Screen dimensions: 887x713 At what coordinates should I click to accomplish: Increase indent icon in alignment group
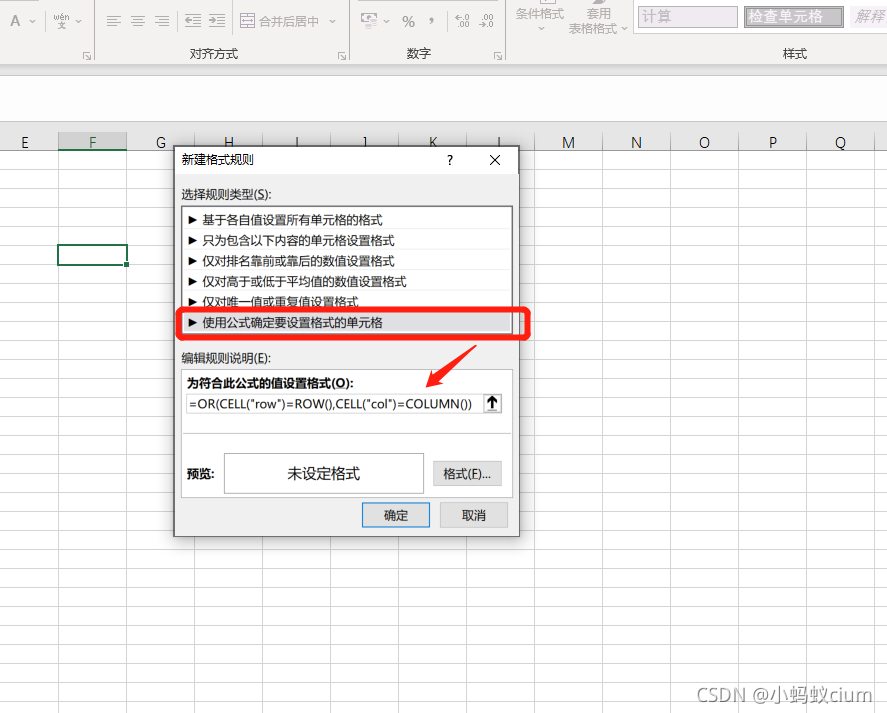[217, 22]
